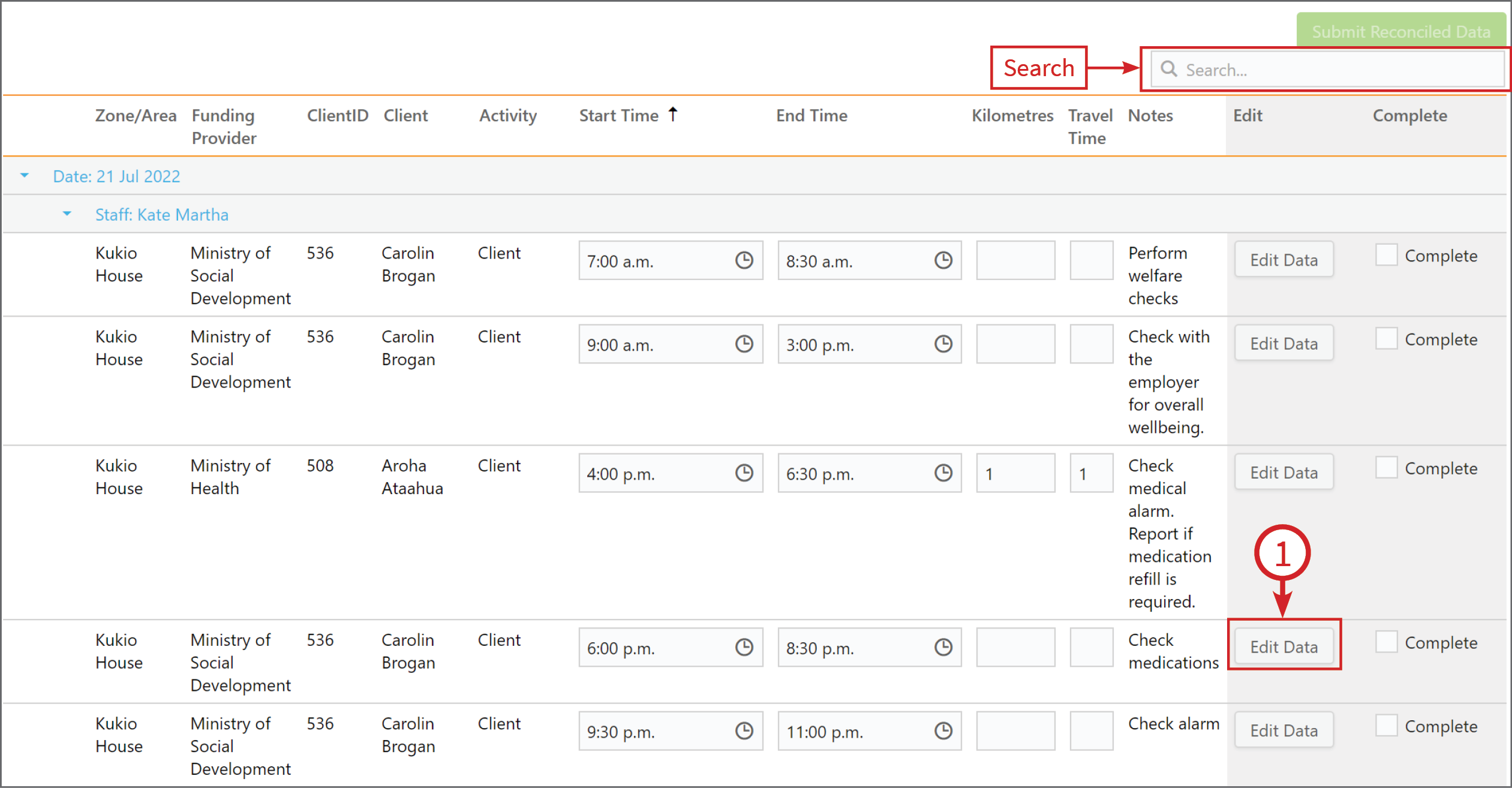Screen dimensions: 1512x788
Task: Edit Data for Perform welfare checks row
Action: pyautogui.click(x=1284, y=260)
